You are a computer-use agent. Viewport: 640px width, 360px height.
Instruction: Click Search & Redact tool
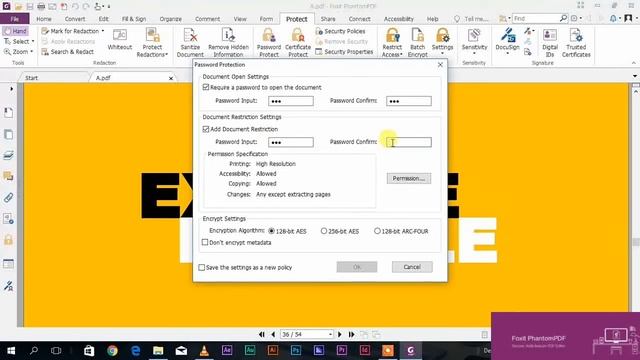(68, 52)
